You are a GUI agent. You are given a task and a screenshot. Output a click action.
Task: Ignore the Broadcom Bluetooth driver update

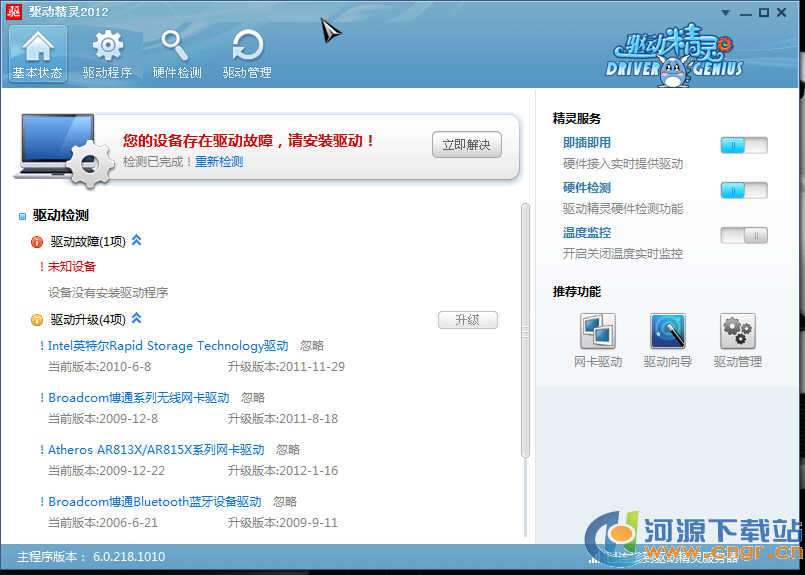click(285, 502)
